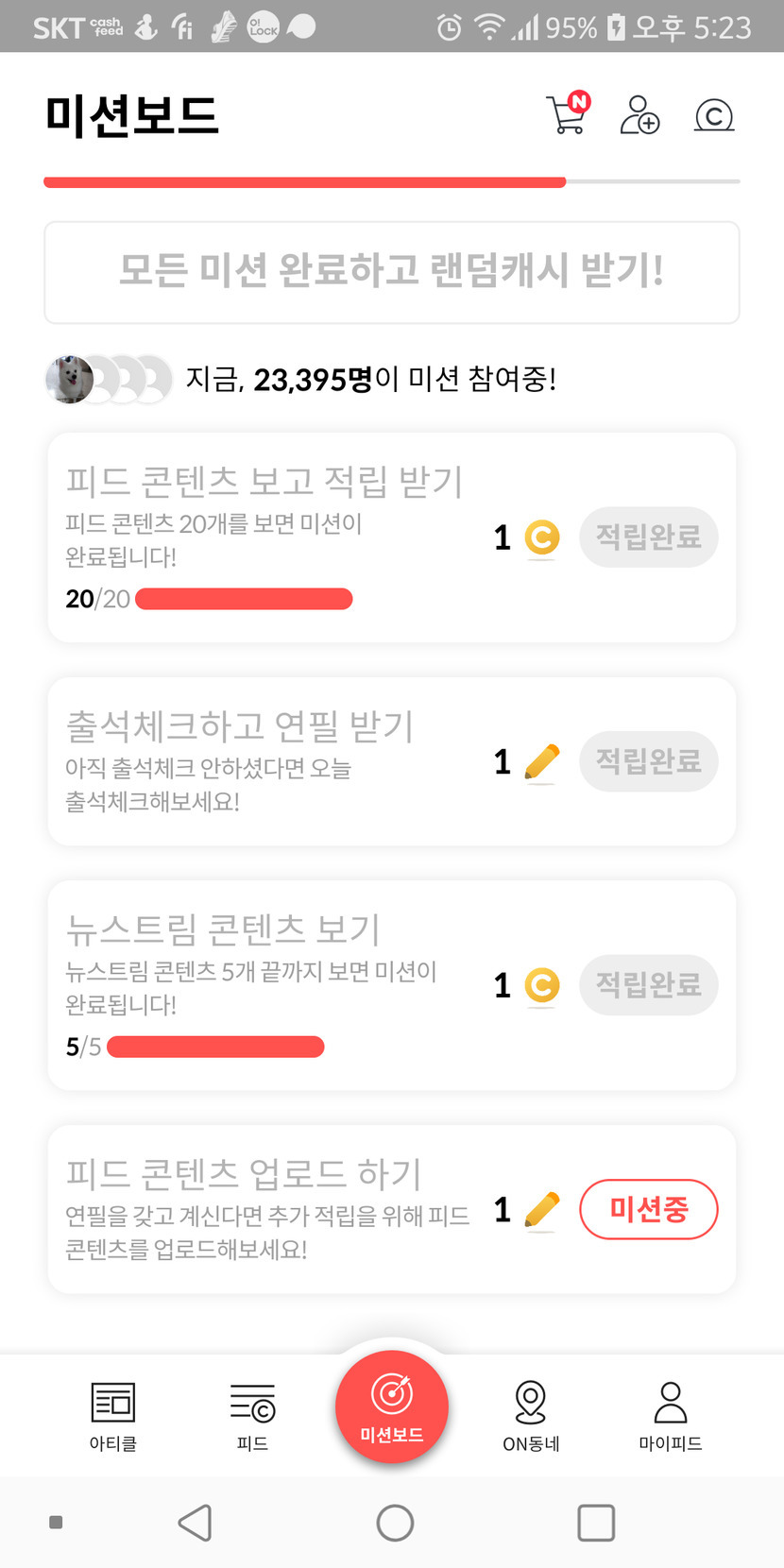The width and height of the screenshot is (784, 1568).
Task: Tap the gold coin in newstream mission
Action: (x=541, y=985)
